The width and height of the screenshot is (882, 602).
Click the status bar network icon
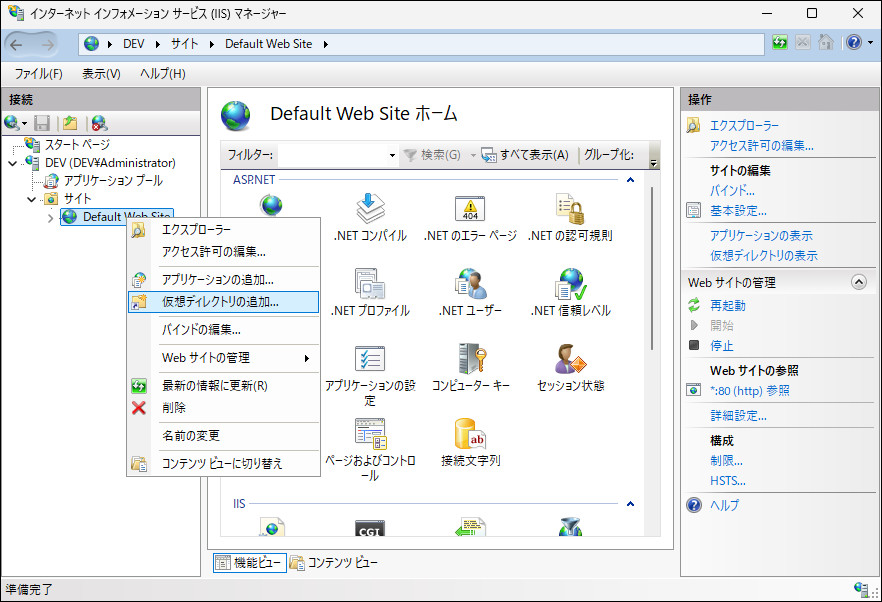[861, 588]
